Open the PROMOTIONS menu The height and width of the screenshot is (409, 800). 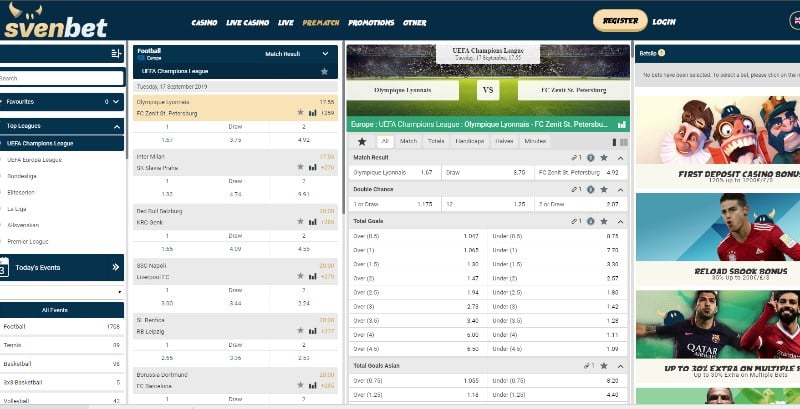coord(371,22)
